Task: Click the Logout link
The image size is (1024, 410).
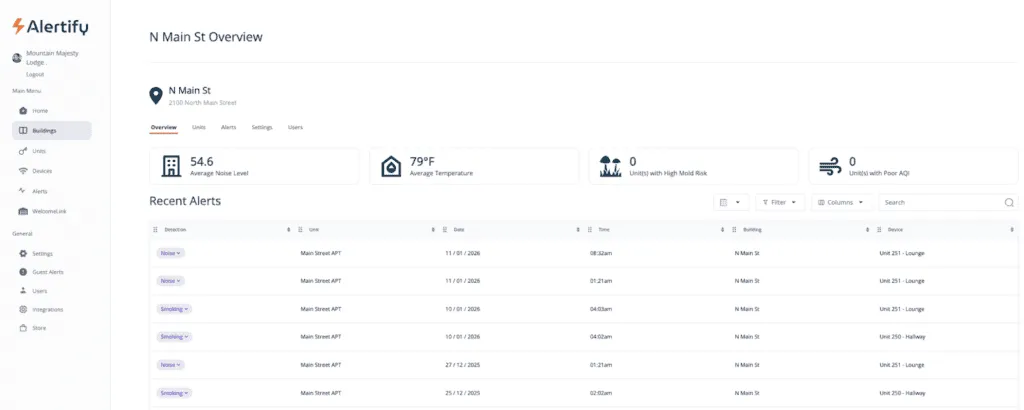Action: click(35, 74)
